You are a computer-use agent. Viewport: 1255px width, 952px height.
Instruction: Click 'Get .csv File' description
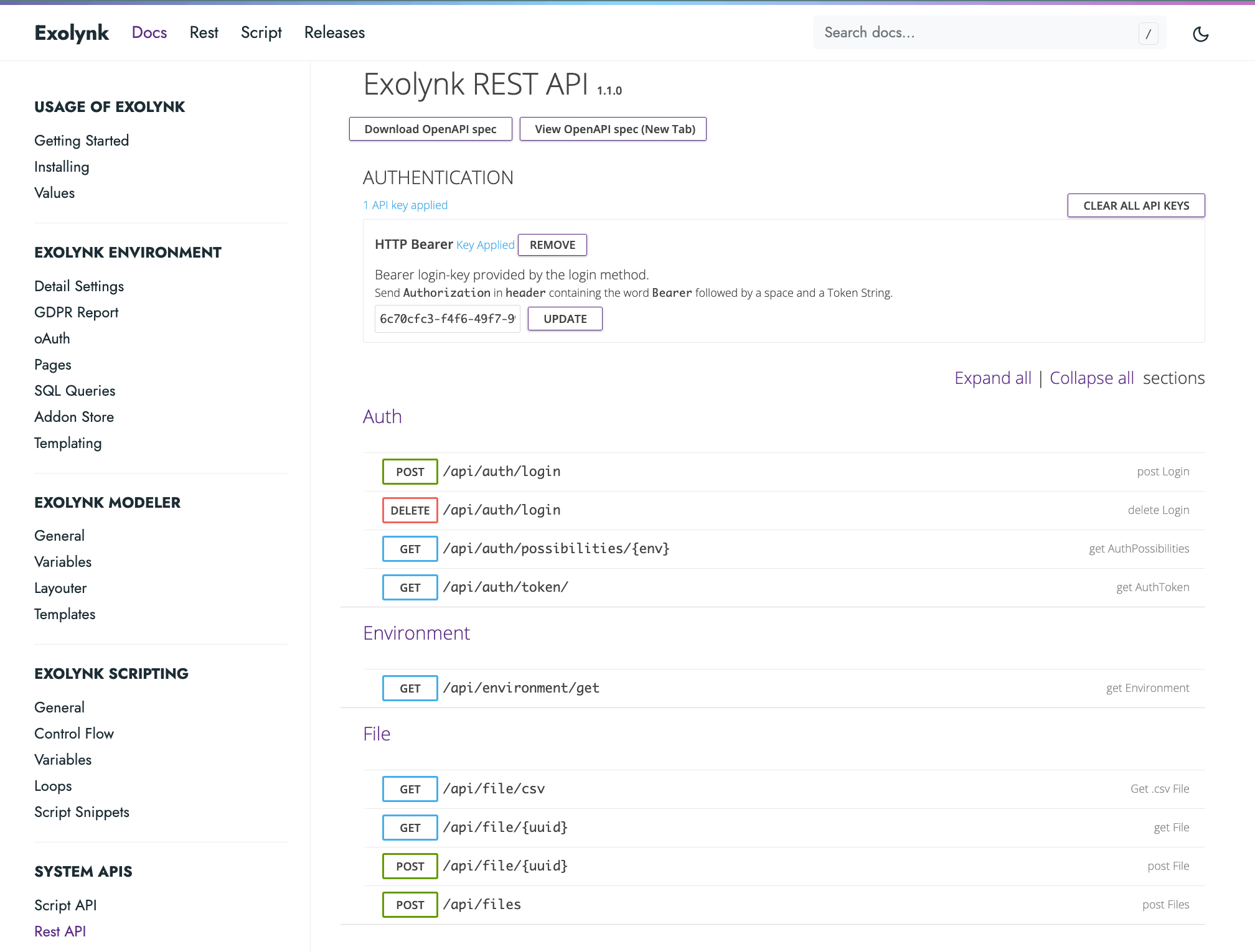pos(1160,788)
